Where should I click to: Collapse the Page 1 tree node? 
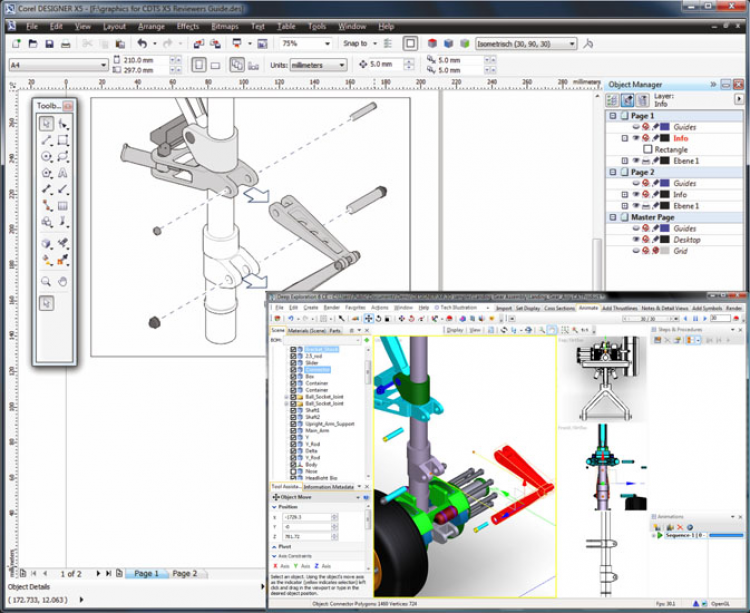tap(613, 116)
